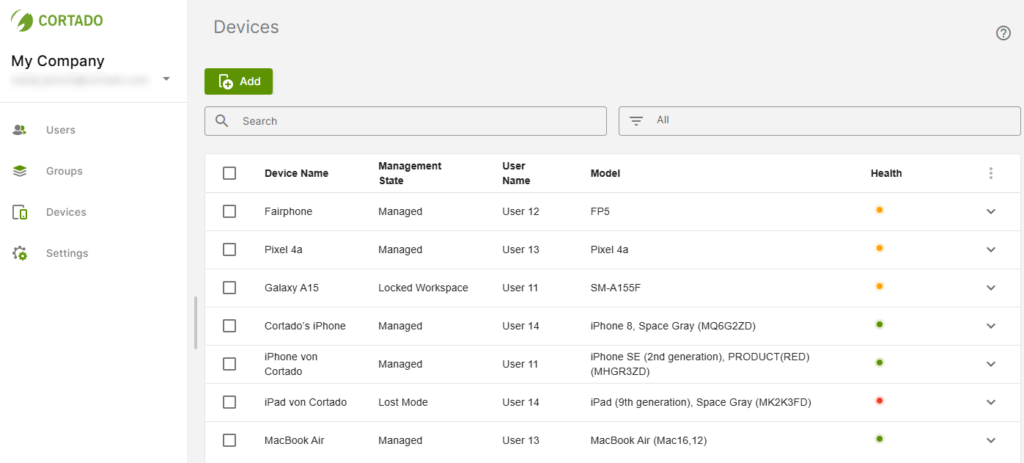The width and height of the screenshot is (1024, 463).
Task: Open the table column options menu
Action: click(x=990, y=173)
